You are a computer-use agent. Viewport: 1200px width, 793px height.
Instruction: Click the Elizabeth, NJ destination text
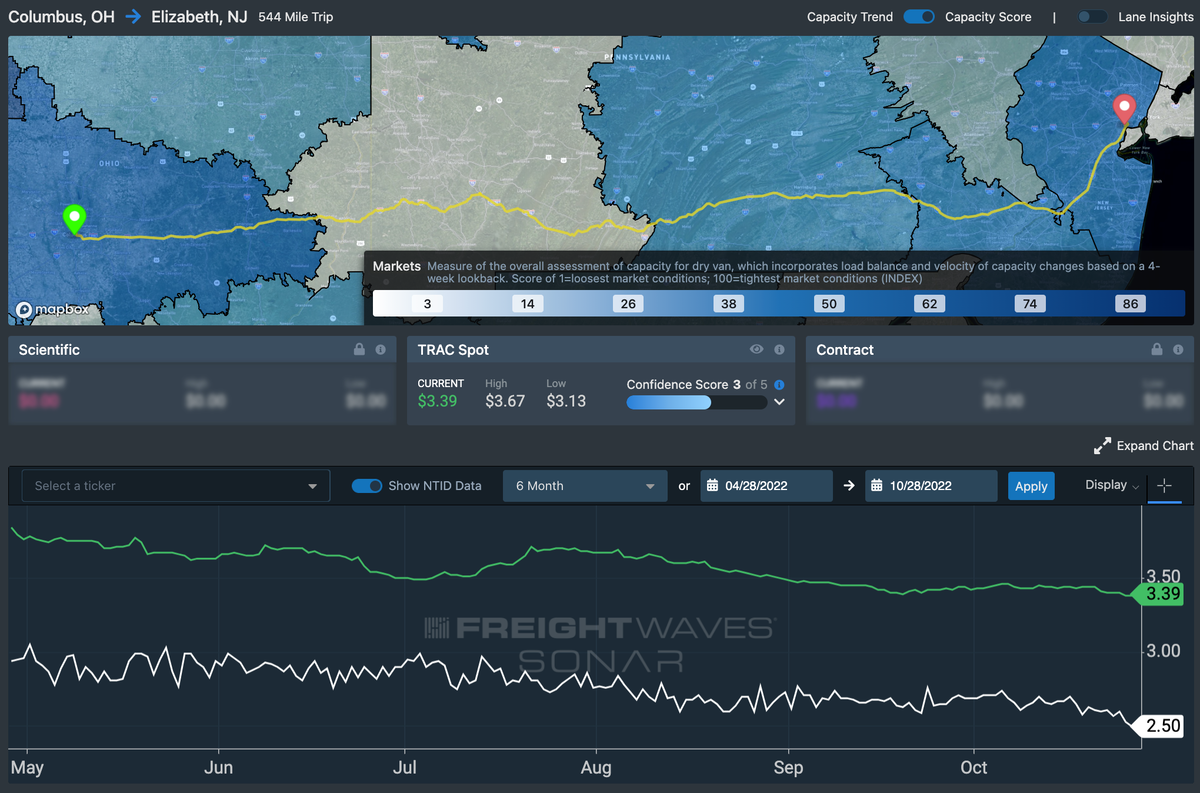tap(199, 17)
